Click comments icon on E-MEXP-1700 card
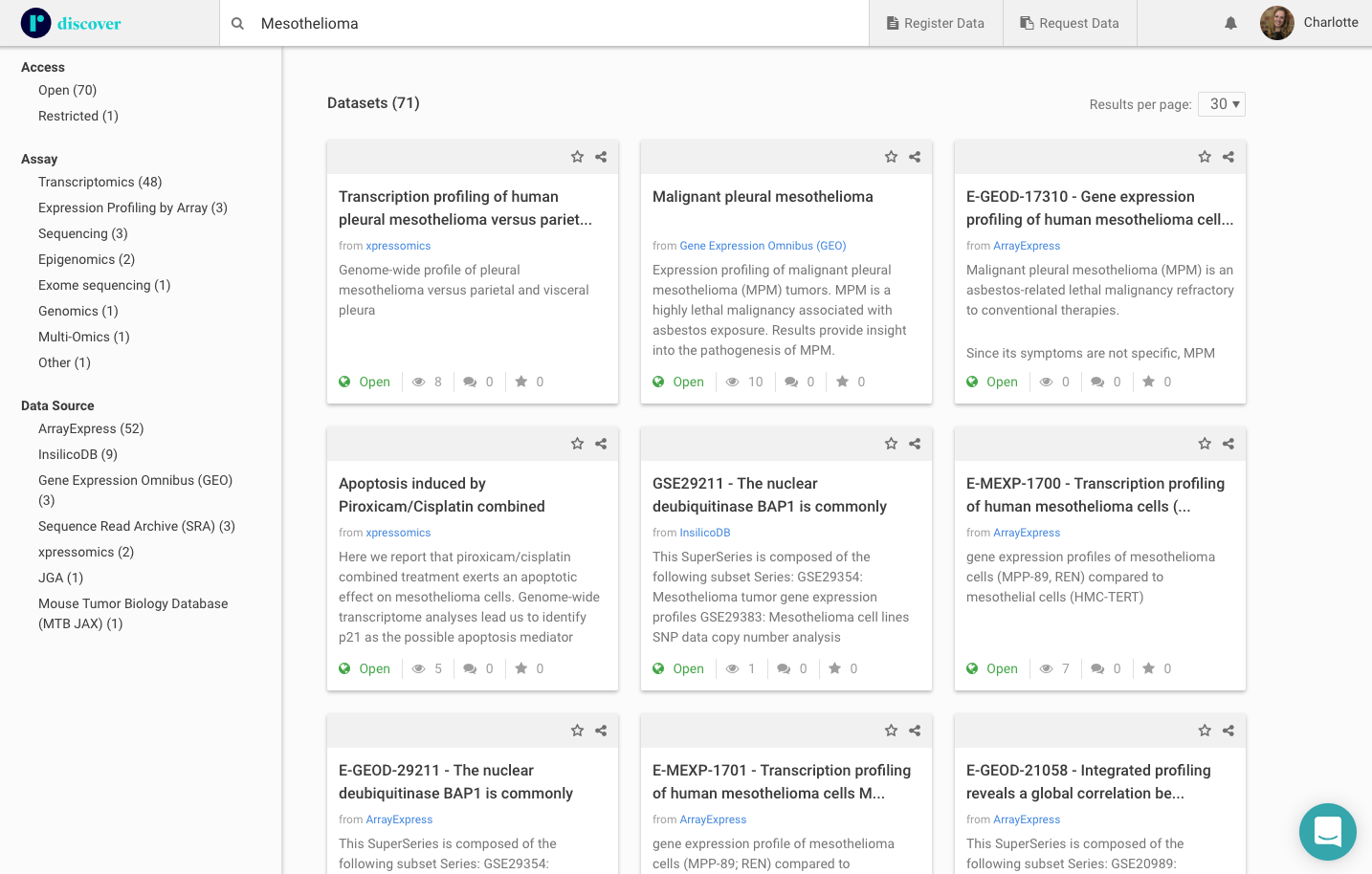1372x874 pixels. pyautogui.click(x=1097, y=668)
